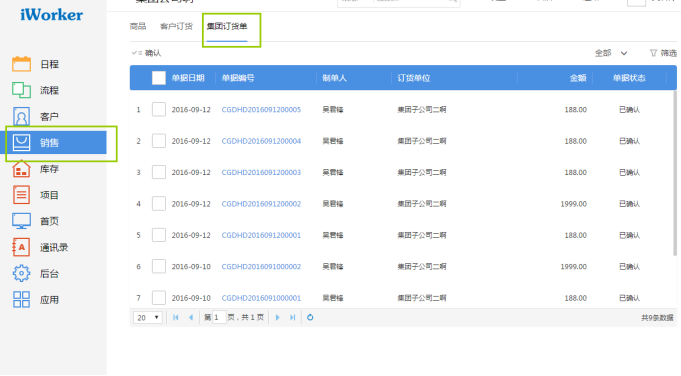The height and width of the screenshot is (376, 681).
Task: Switch to the 商品 tab
Action: coord(138,26)
